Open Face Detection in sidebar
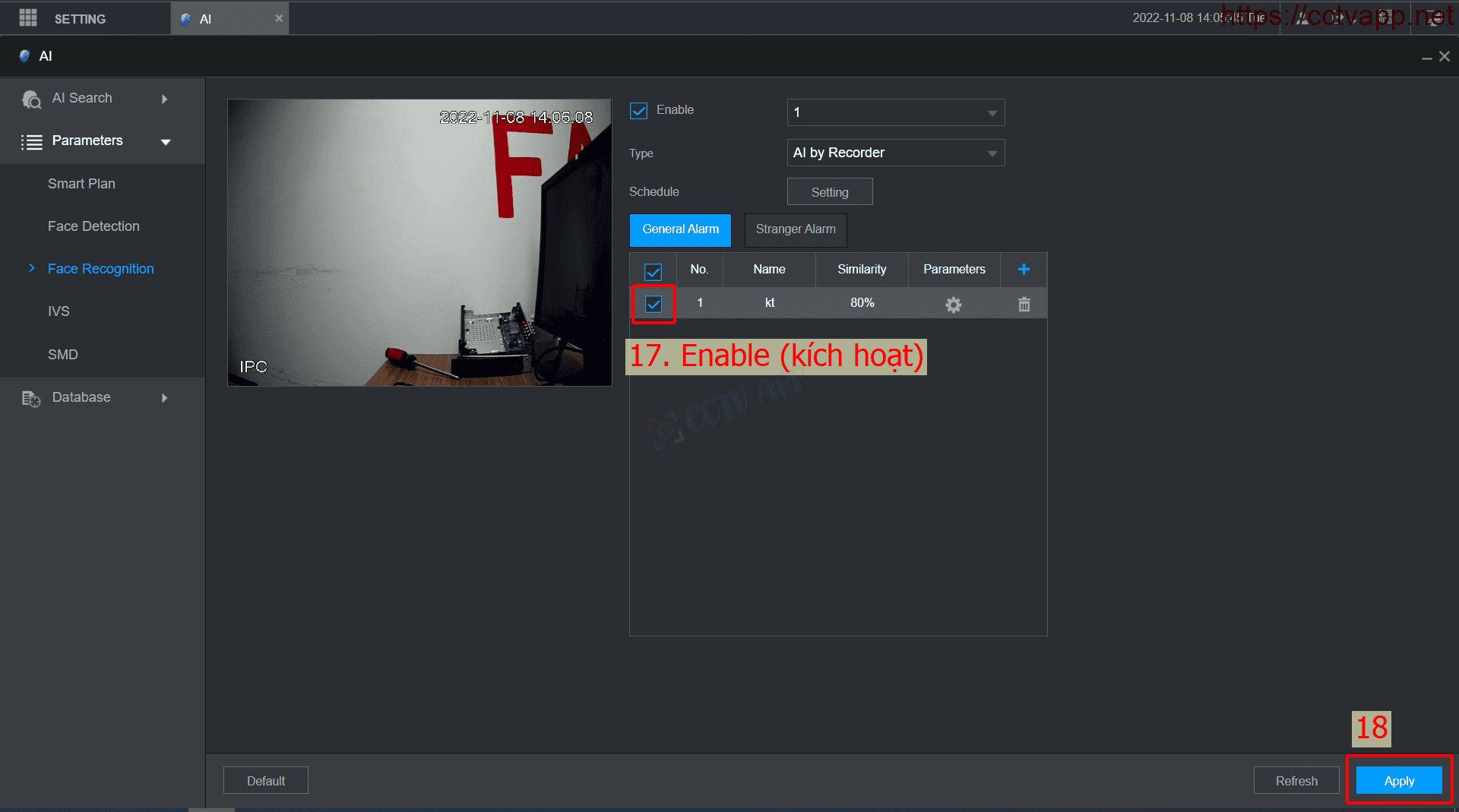 [93, 226]
